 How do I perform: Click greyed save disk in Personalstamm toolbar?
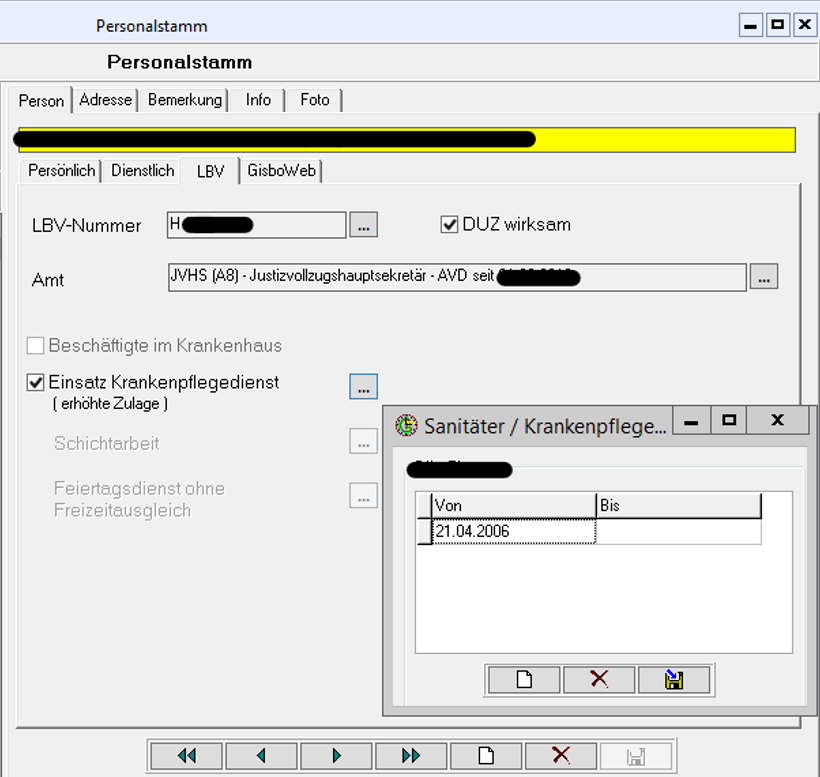pyautogui.click(x=635, y=756)
